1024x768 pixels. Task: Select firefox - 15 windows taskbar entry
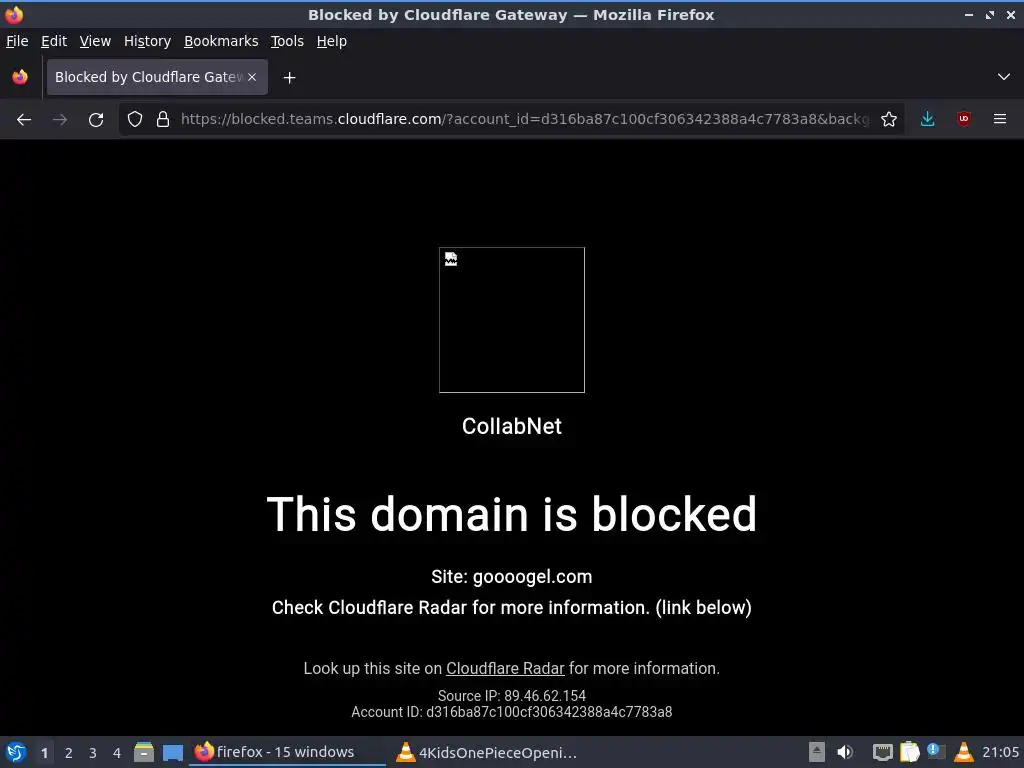pos(287,752)
